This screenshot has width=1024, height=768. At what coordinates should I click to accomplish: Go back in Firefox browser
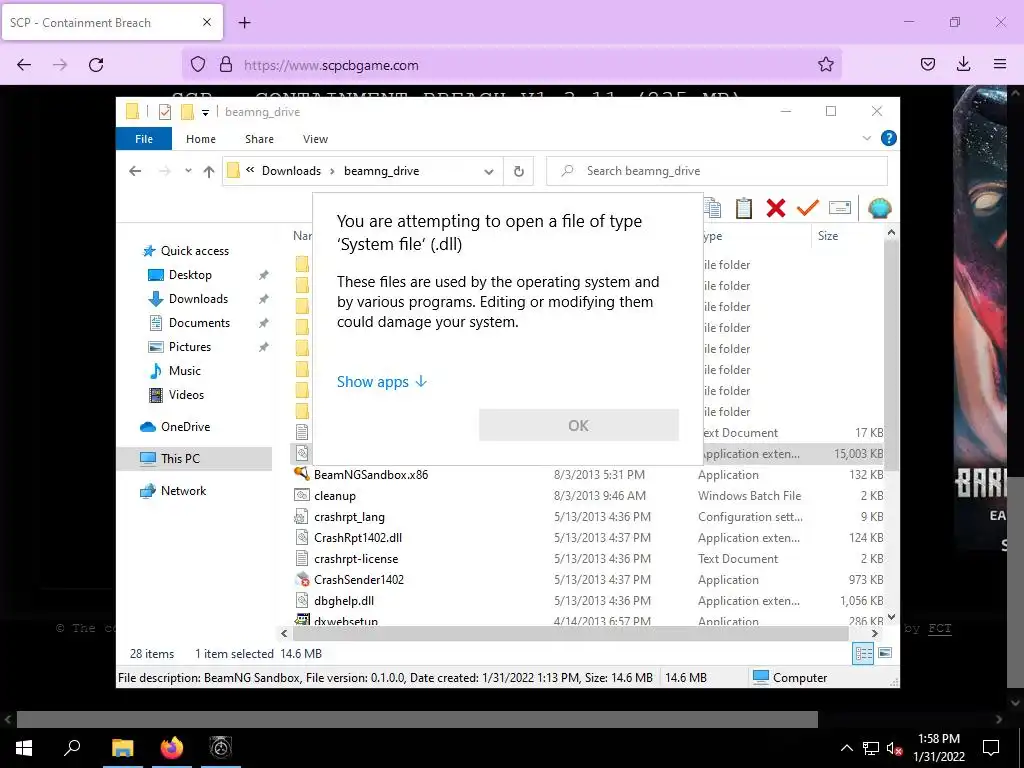tap(24, 65)
